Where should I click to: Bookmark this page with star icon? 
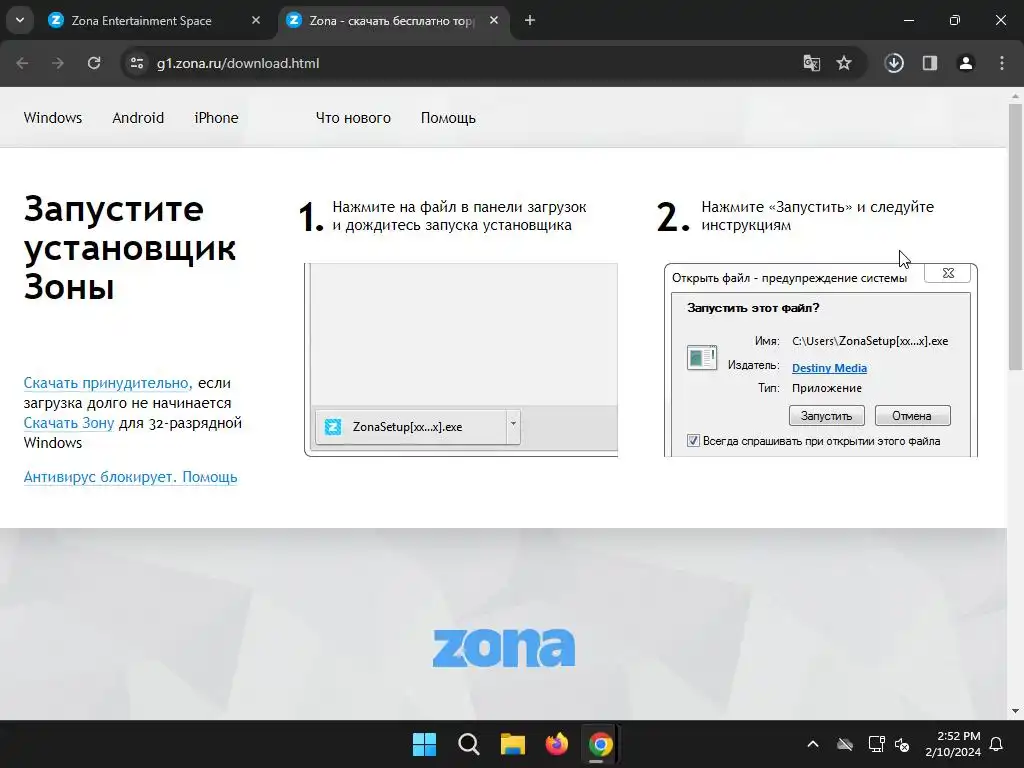coord(844,63)
